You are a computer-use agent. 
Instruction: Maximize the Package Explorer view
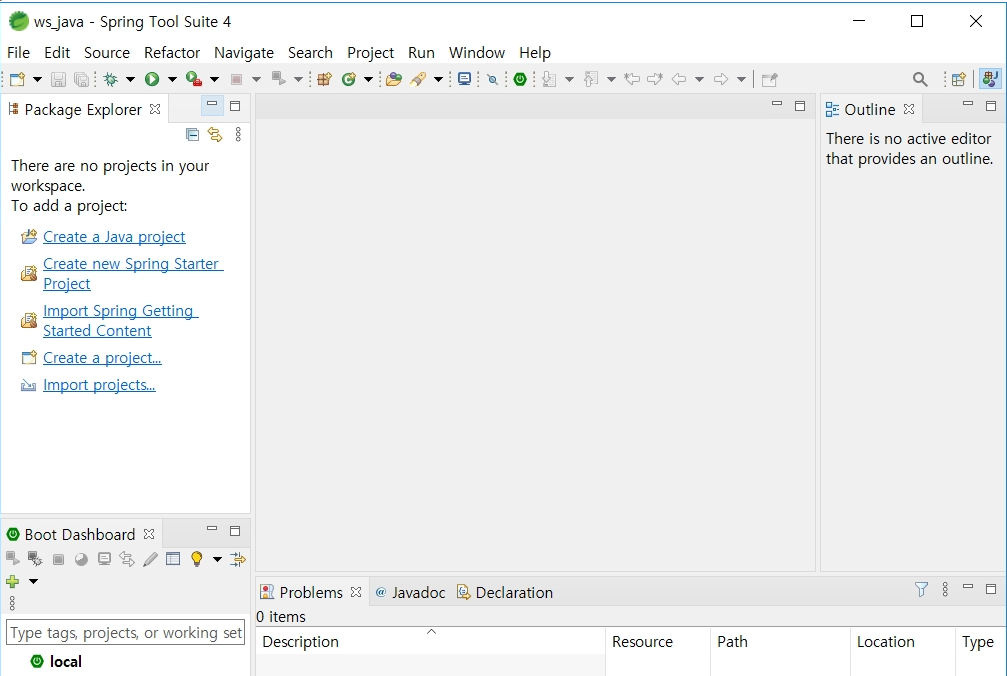pos(235,106)
